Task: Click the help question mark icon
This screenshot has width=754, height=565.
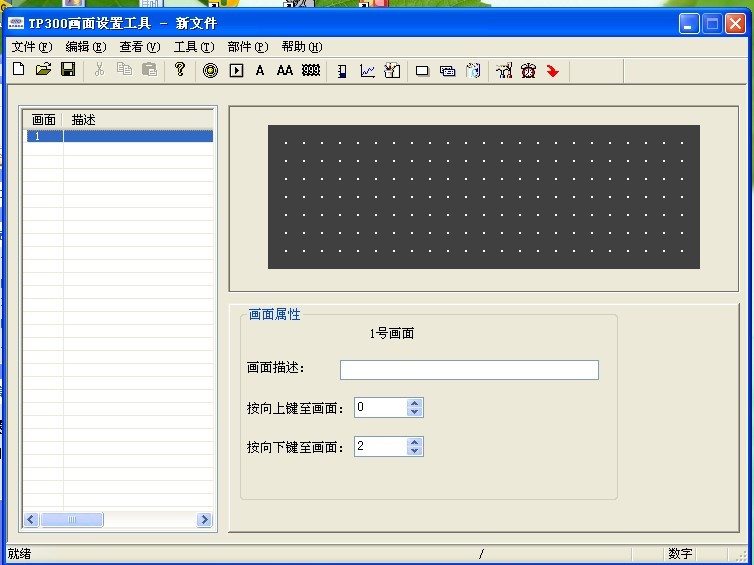Action: click(x=180, y=70)
